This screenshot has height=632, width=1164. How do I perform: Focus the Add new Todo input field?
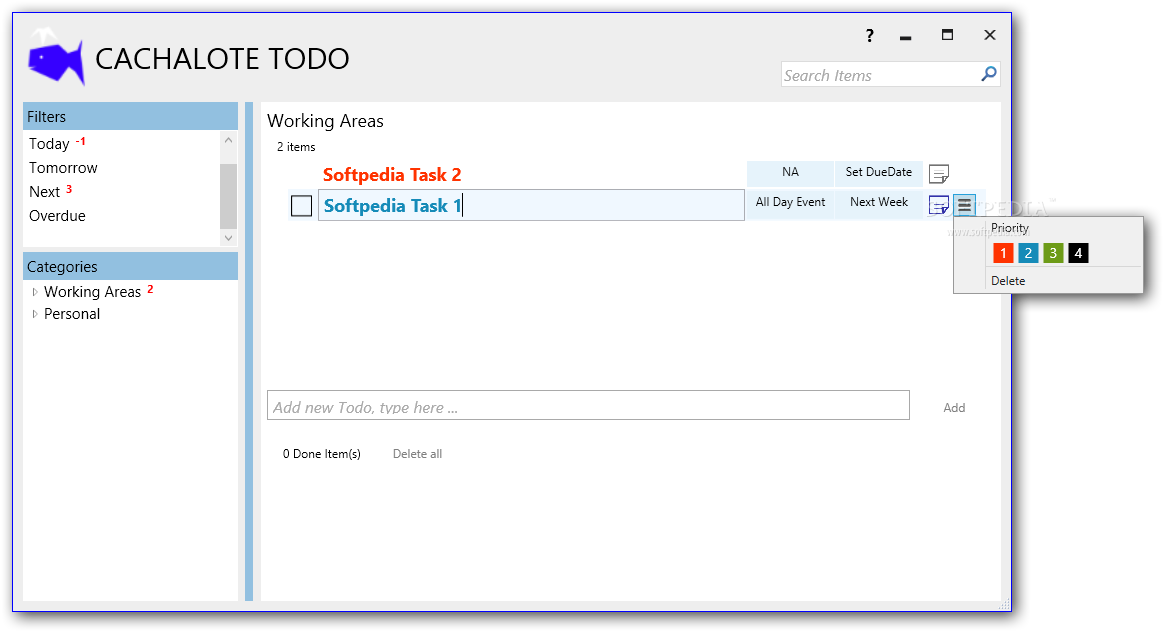point(588,405)
